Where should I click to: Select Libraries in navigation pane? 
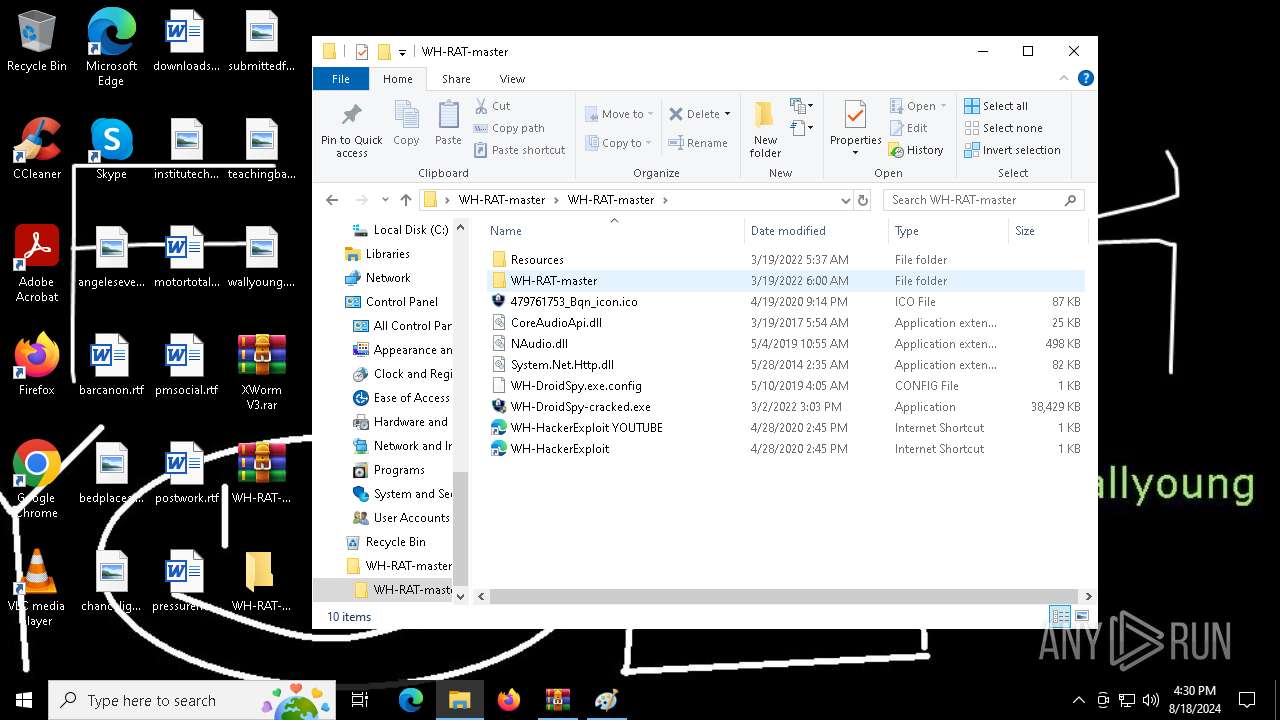point(388,254)
